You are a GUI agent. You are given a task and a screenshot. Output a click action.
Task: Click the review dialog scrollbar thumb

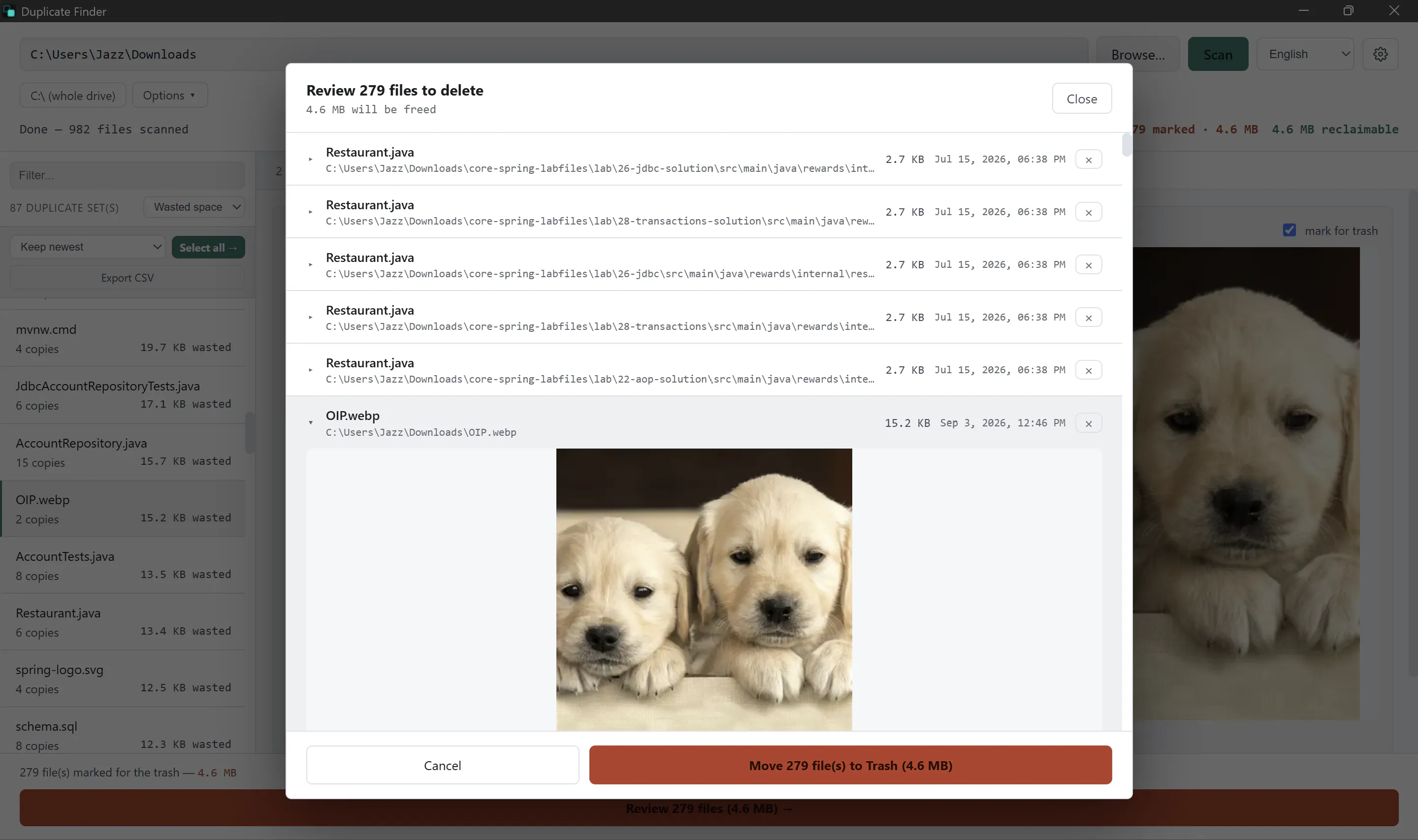[x=1127, y=144]
